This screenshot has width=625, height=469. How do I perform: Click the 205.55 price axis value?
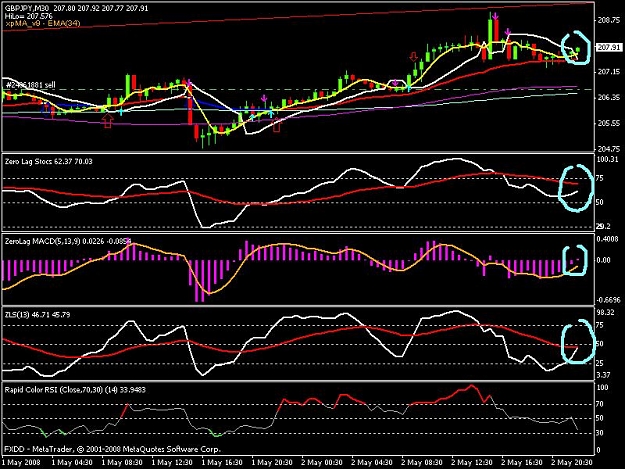[609, 124]
